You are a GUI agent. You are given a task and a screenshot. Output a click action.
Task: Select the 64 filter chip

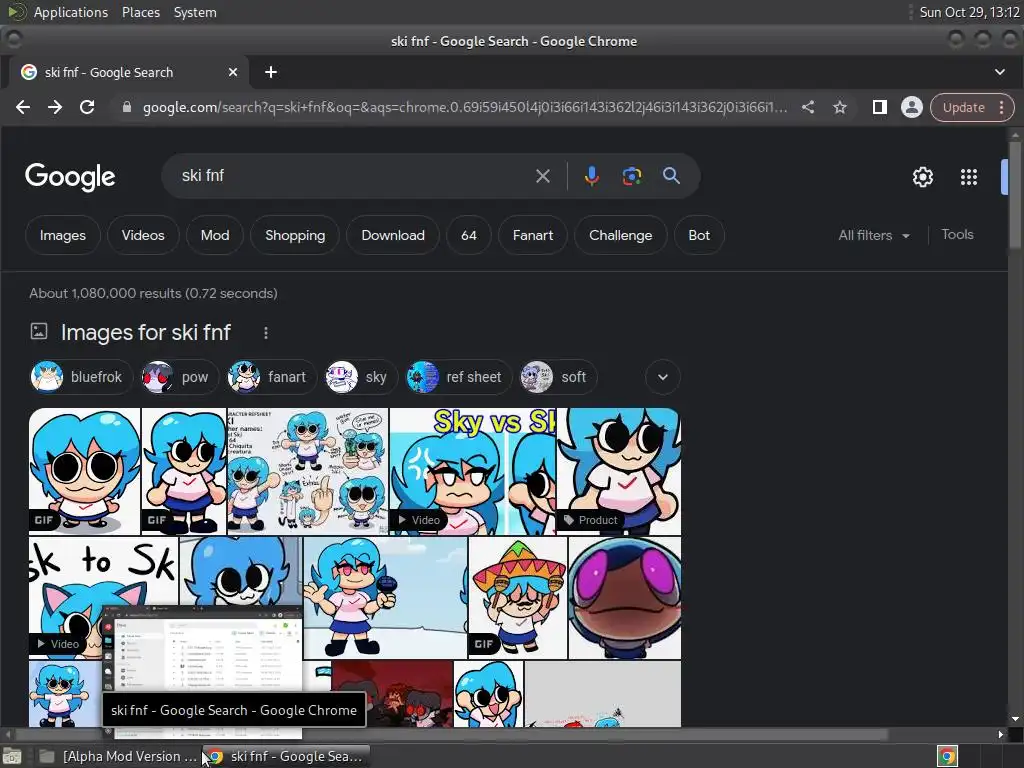[469, 235]
